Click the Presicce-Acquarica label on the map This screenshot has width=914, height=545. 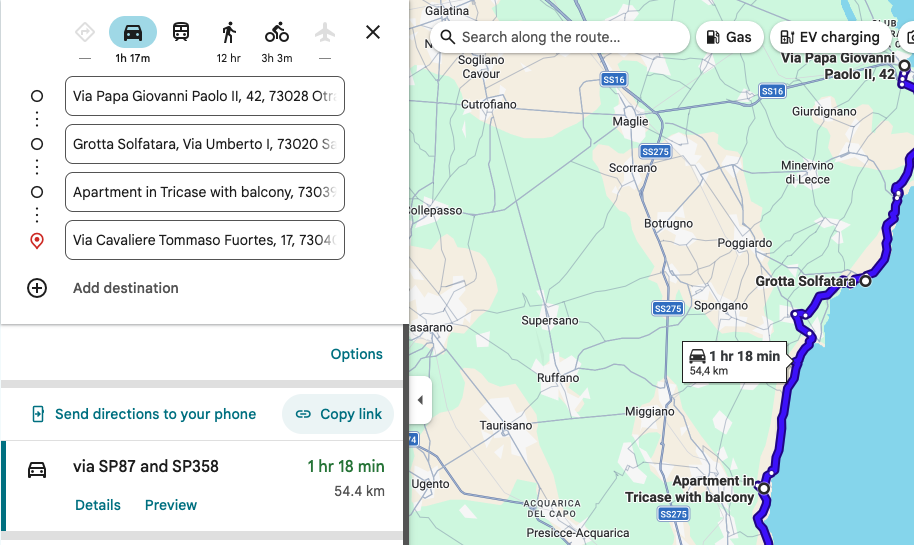[x=578, y=533]
